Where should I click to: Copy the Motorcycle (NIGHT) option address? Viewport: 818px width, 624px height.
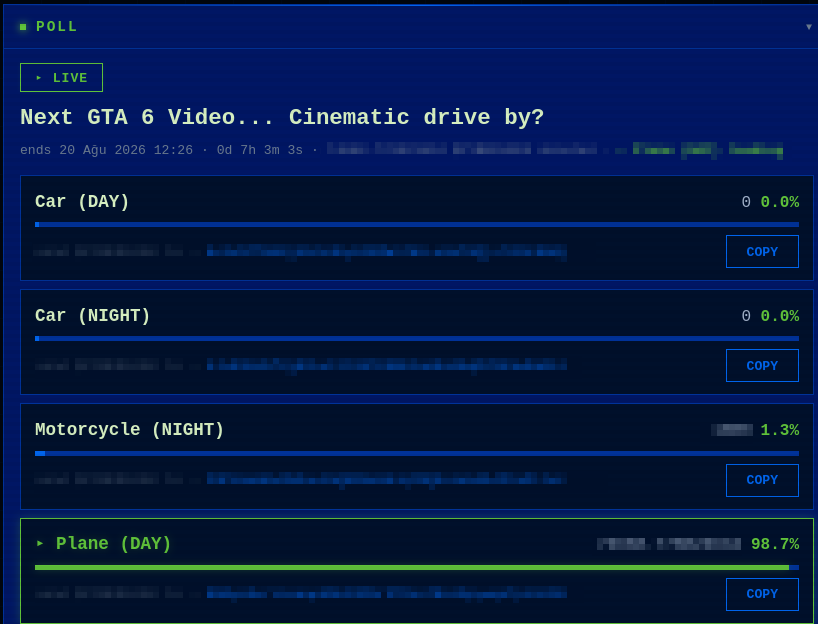click(x=762, y=480)
